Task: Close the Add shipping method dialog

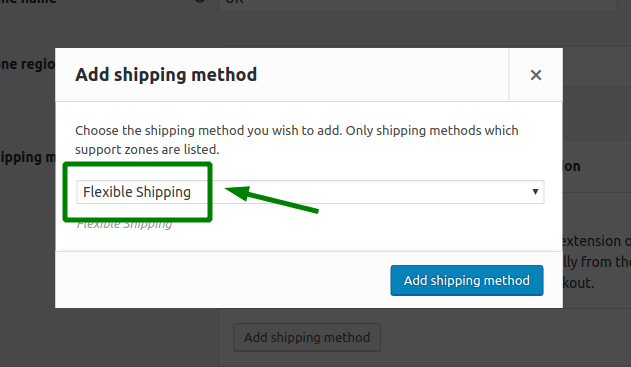Action: pos(536,75)
